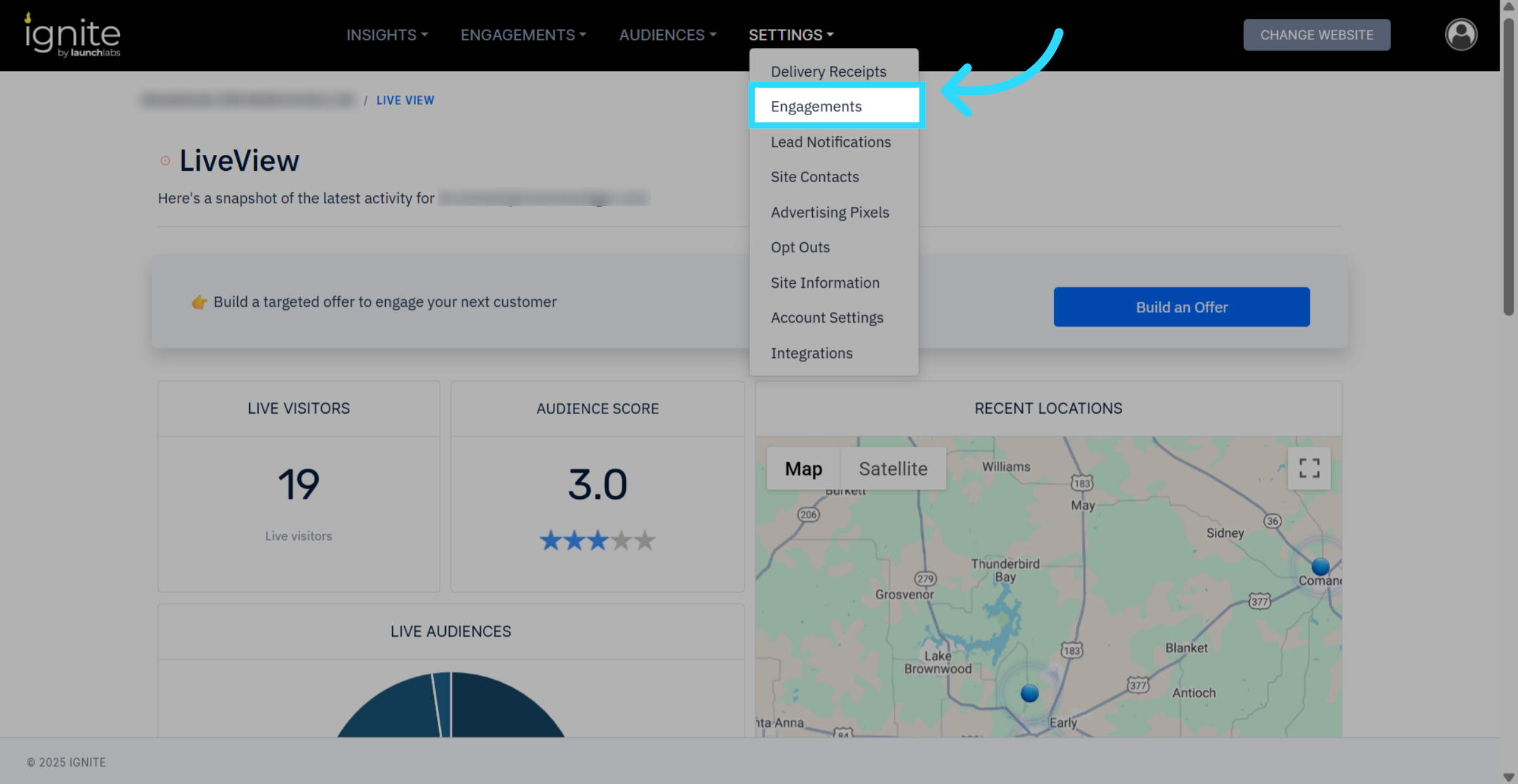
Task: Choose Integrations in the Settings menu
Action: tap(811, 353)
